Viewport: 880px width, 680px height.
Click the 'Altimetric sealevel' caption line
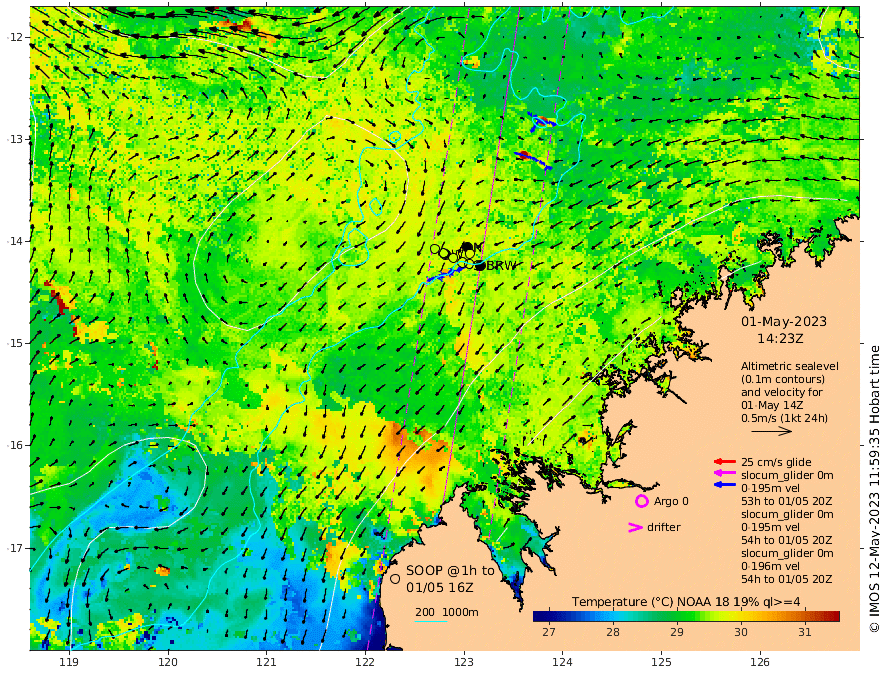pos(790,366)
